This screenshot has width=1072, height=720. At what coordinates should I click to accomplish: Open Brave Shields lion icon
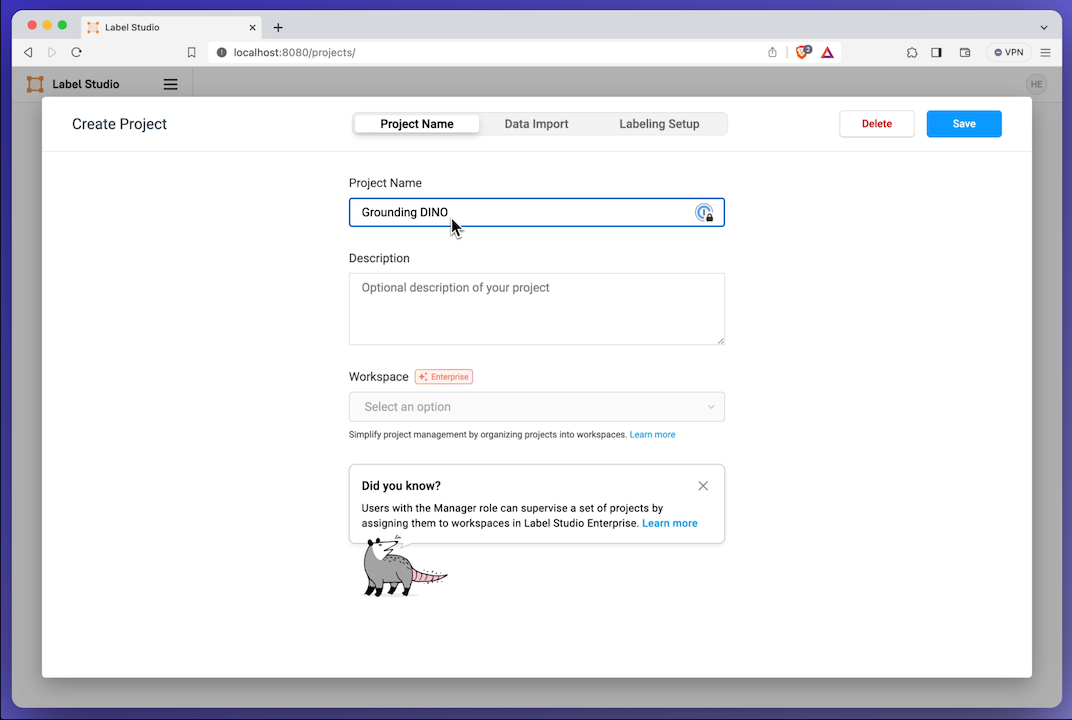tap(803, 52)
